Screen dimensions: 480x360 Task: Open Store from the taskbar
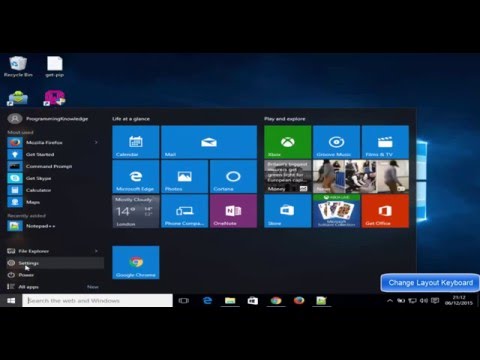pyautogui.click(x=253, y=301)
